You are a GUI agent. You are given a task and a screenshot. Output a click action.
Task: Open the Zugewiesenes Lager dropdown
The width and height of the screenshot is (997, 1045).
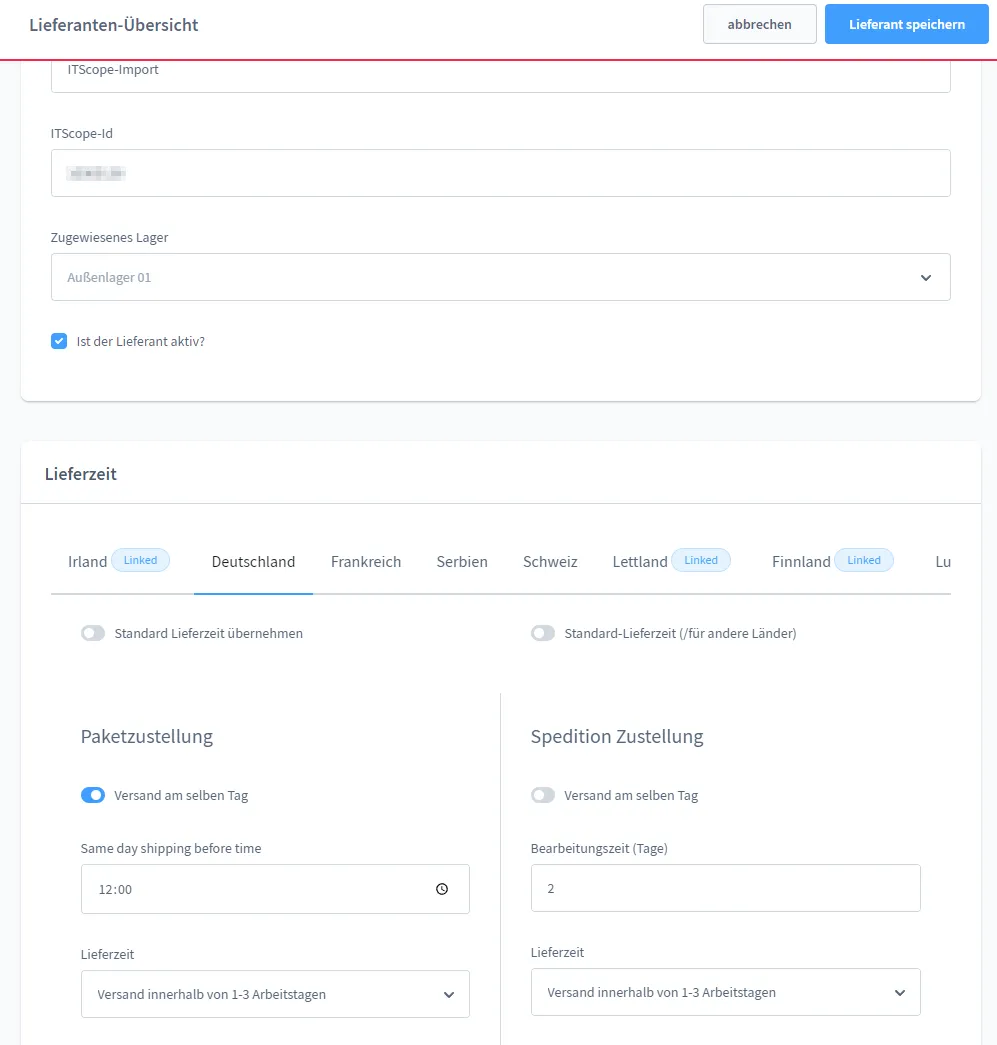(500, 277)
